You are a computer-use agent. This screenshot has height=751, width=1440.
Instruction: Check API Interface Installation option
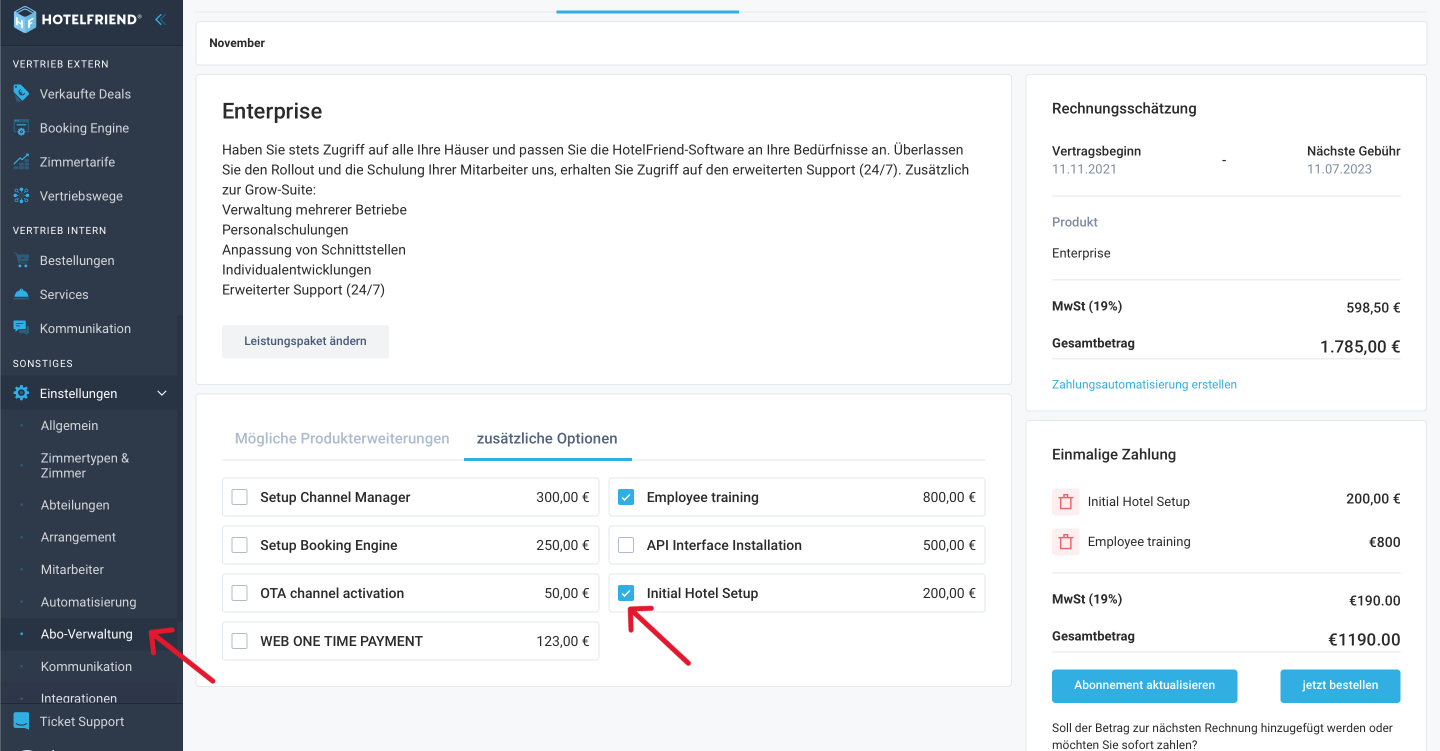tap(626, 545)
